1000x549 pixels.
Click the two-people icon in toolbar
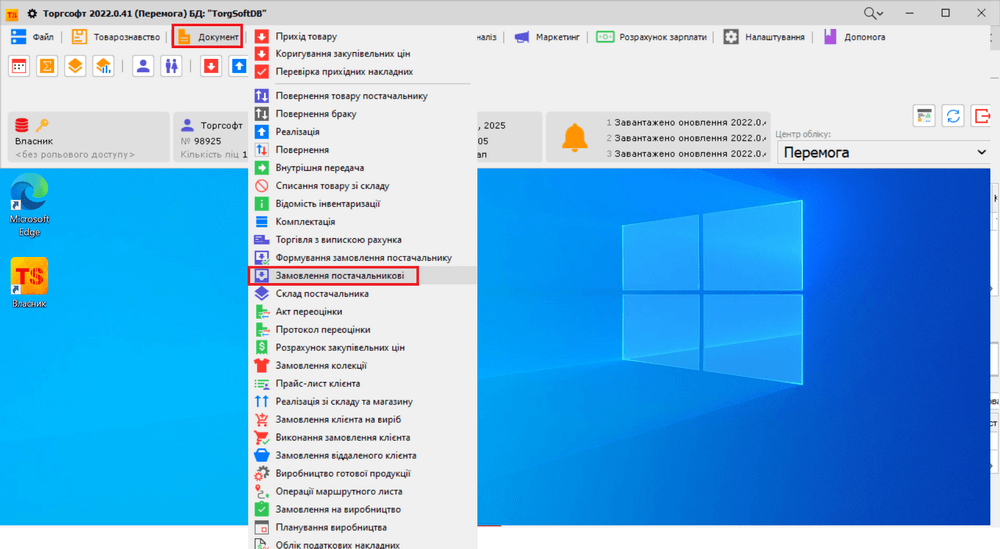click(171, 66)
